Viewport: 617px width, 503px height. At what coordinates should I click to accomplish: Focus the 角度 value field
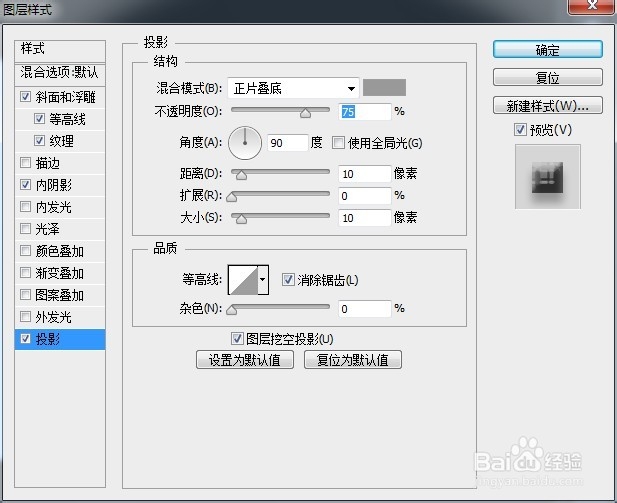(288, 142)
